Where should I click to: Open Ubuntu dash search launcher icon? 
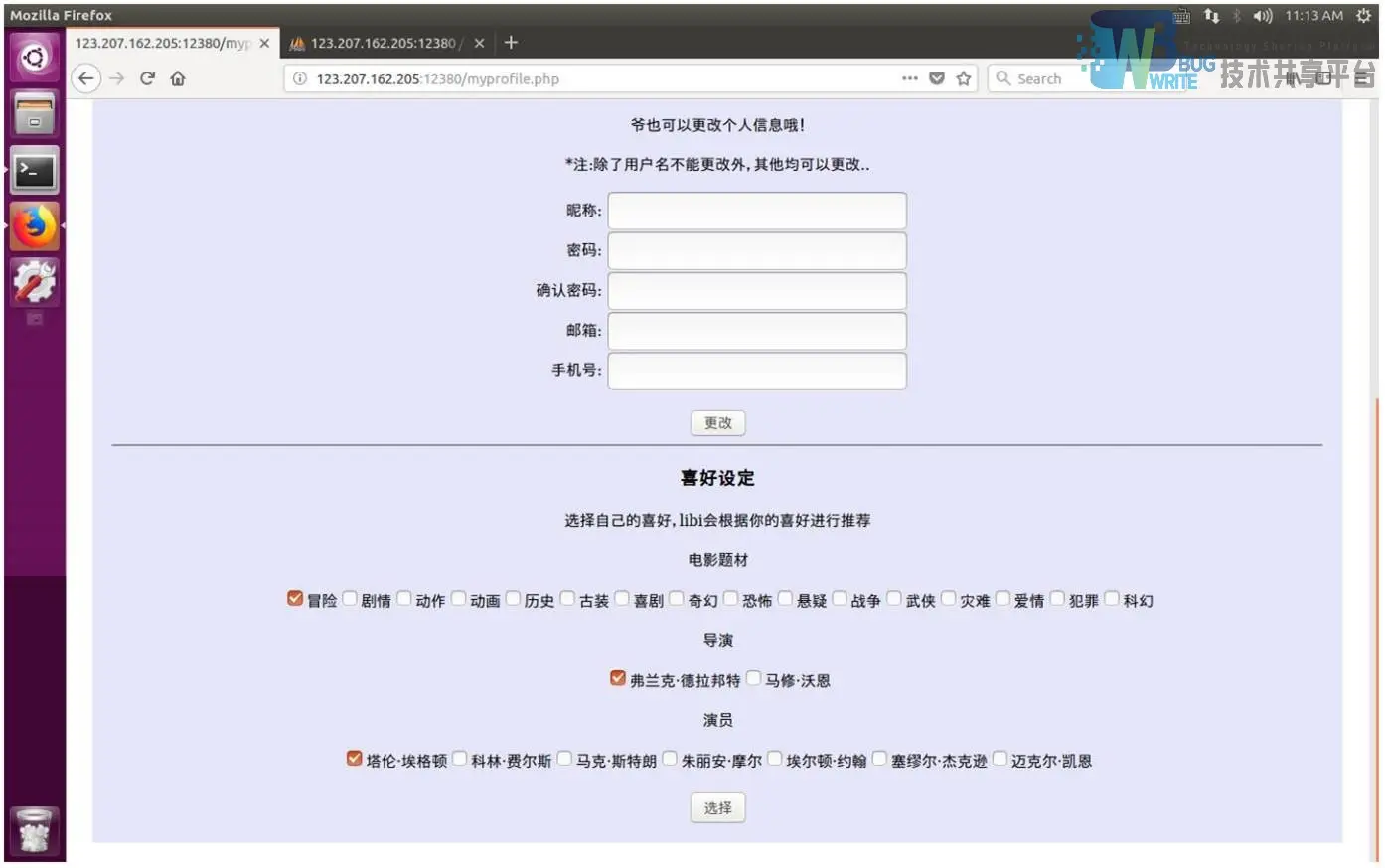tap(35, 57)
